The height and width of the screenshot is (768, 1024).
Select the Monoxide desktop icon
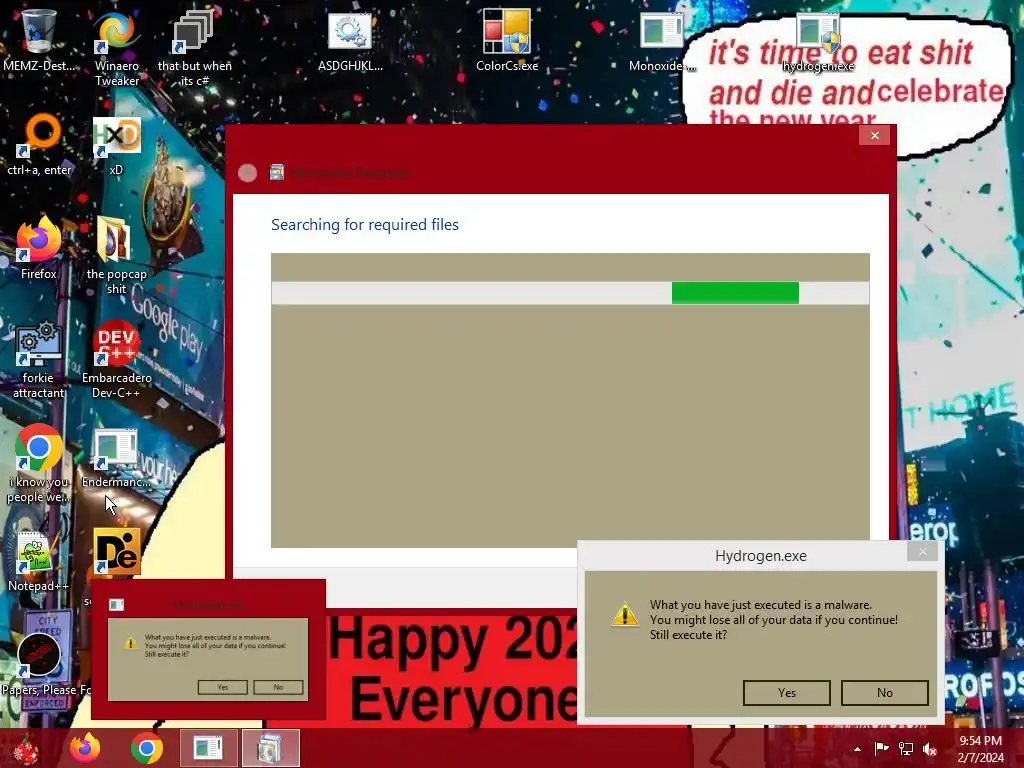tap(661, 40)
